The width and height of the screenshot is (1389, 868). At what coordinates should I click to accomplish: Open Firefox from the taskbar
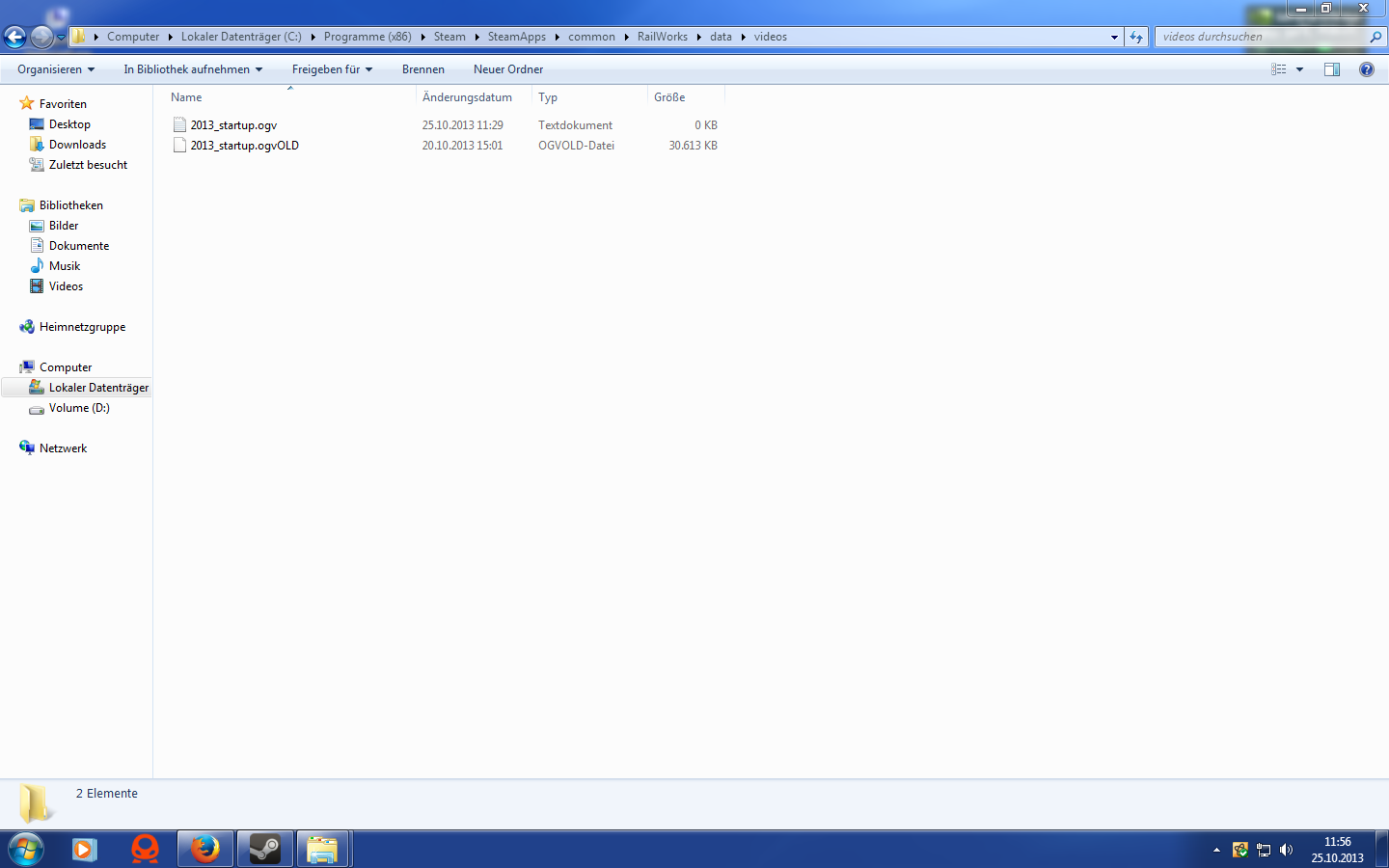coord(204,850)
